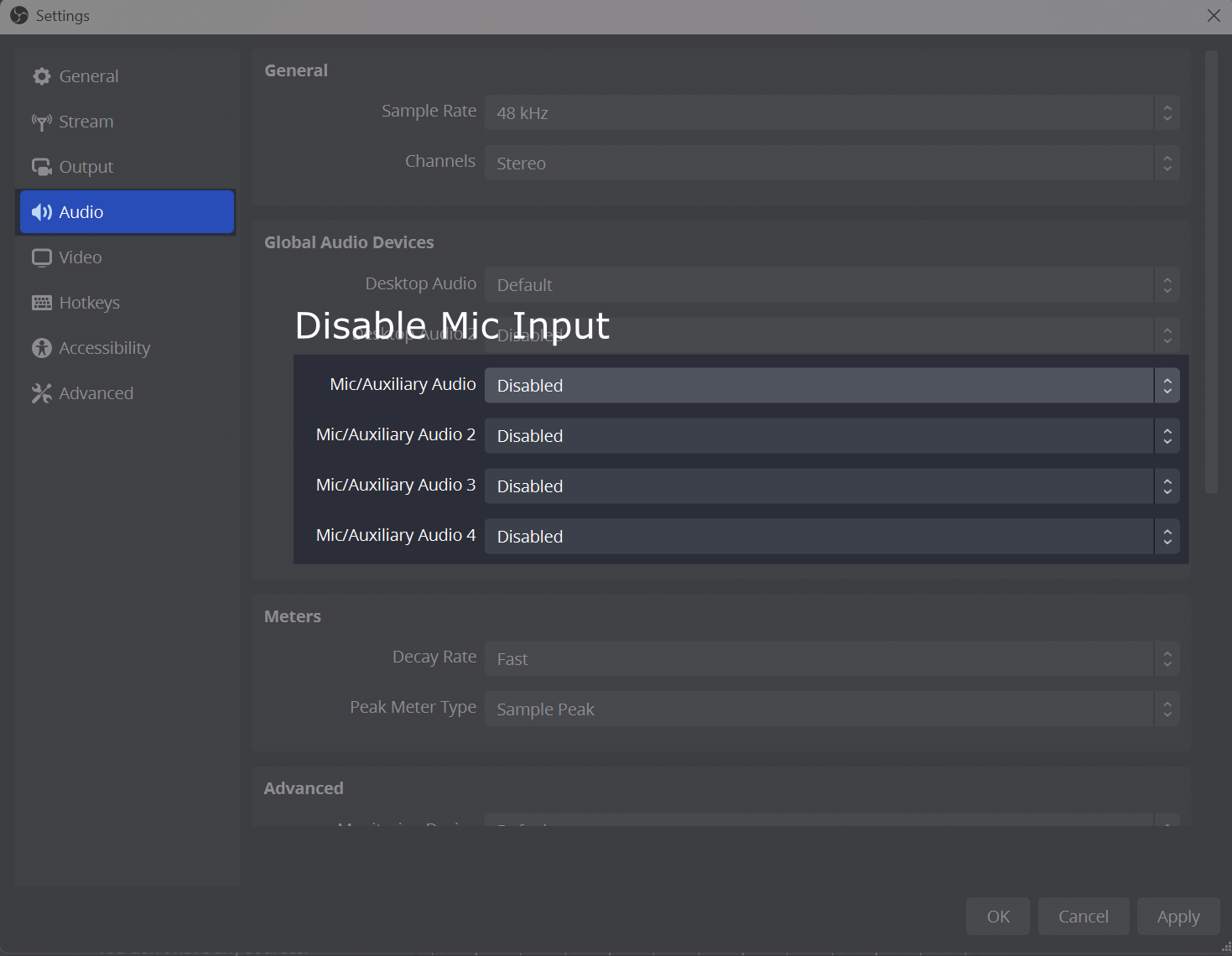Open Output settings via its sidebar icon

pos(41,166)
